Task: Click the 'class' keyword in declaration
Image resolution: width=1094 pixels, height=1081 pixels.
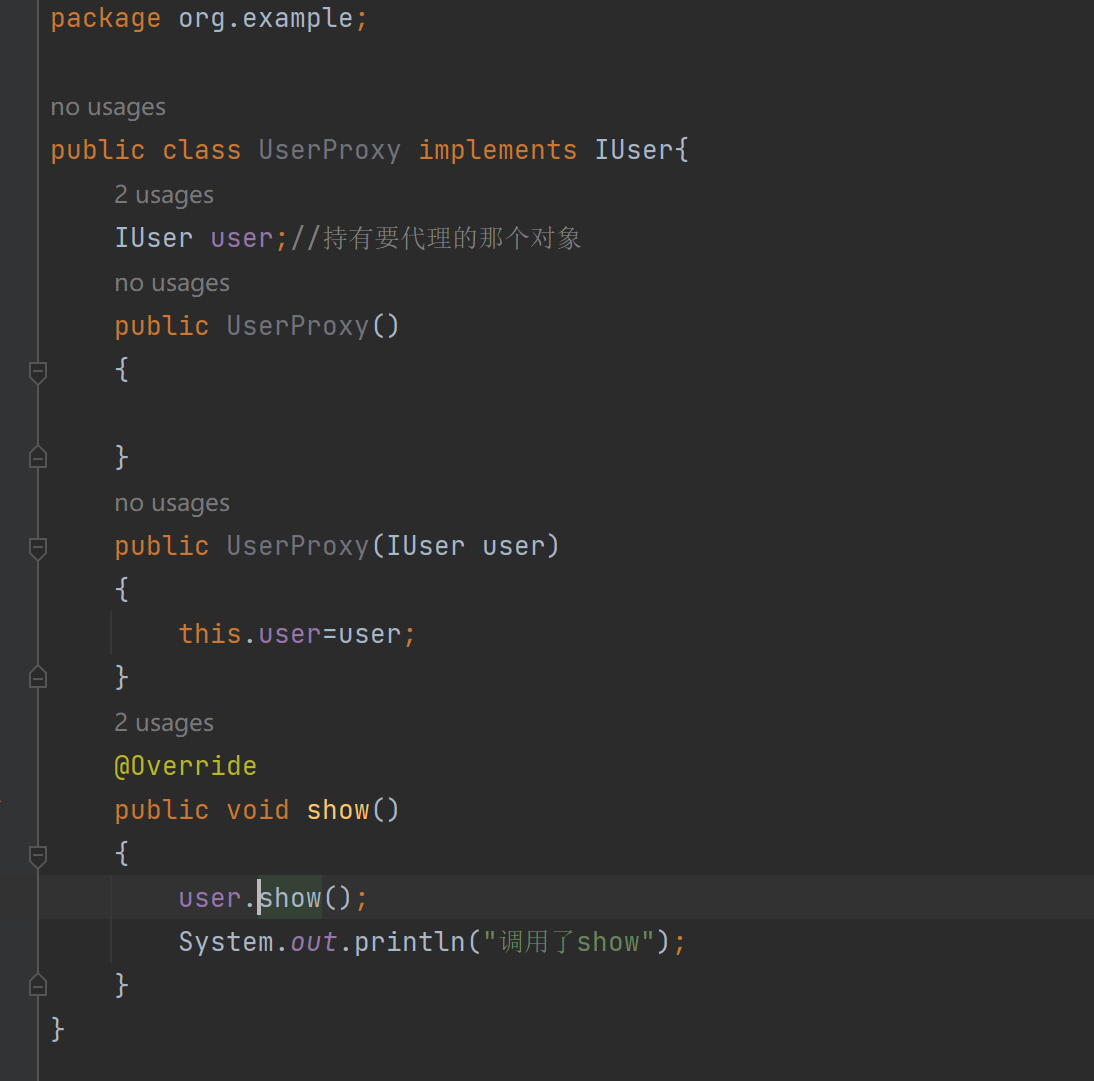Action: (x=202, y=150)
